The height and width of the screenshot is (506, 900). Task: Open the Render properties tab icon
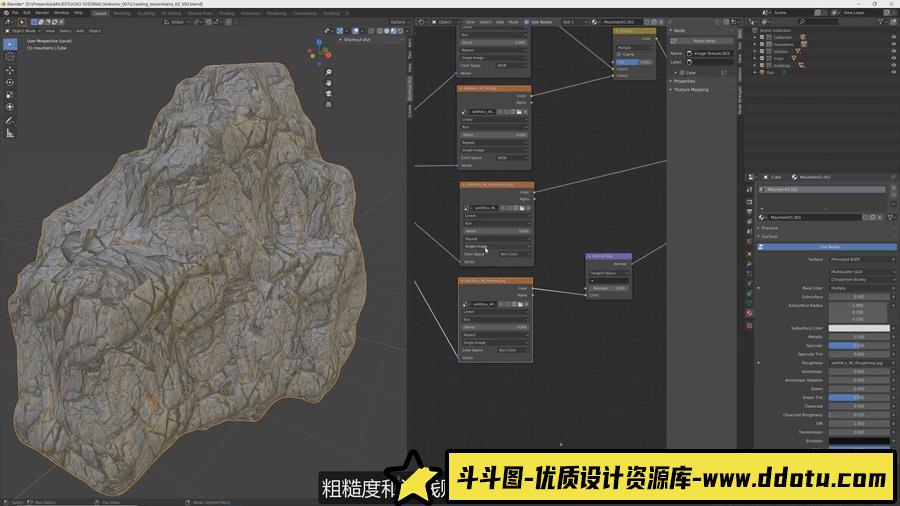pos(749,201)
